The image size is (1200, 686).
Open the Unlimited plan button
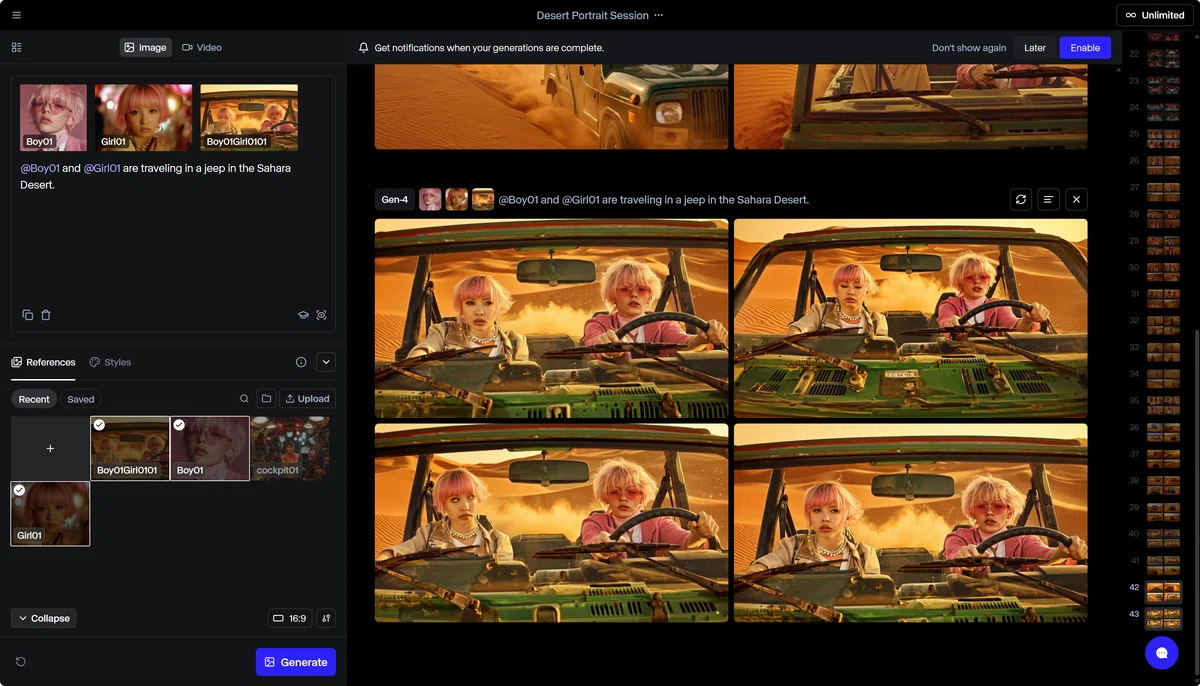tap(1155, 15)
